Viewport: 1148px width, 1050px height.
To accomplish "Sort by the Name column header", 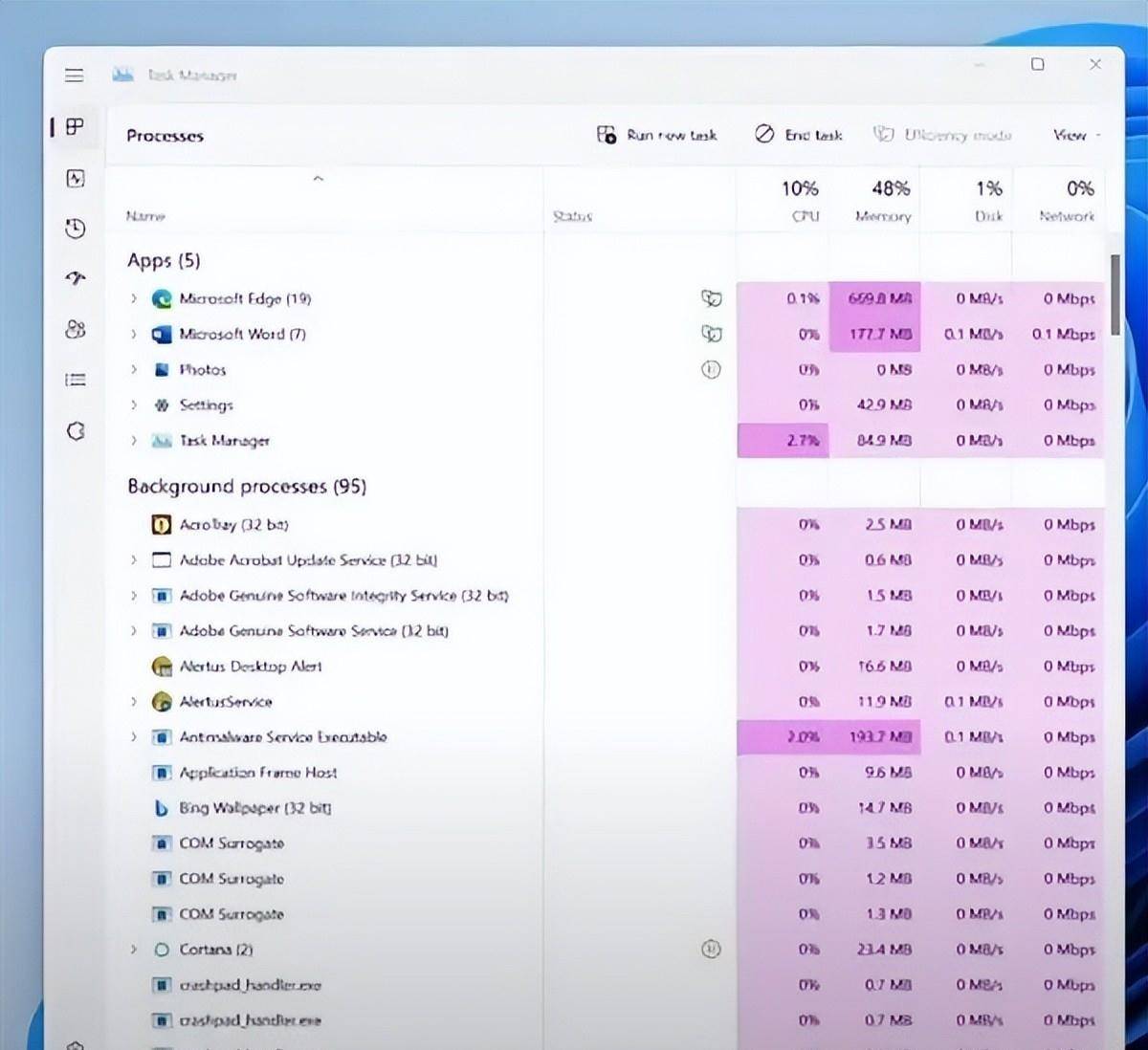I will point(145,216).
